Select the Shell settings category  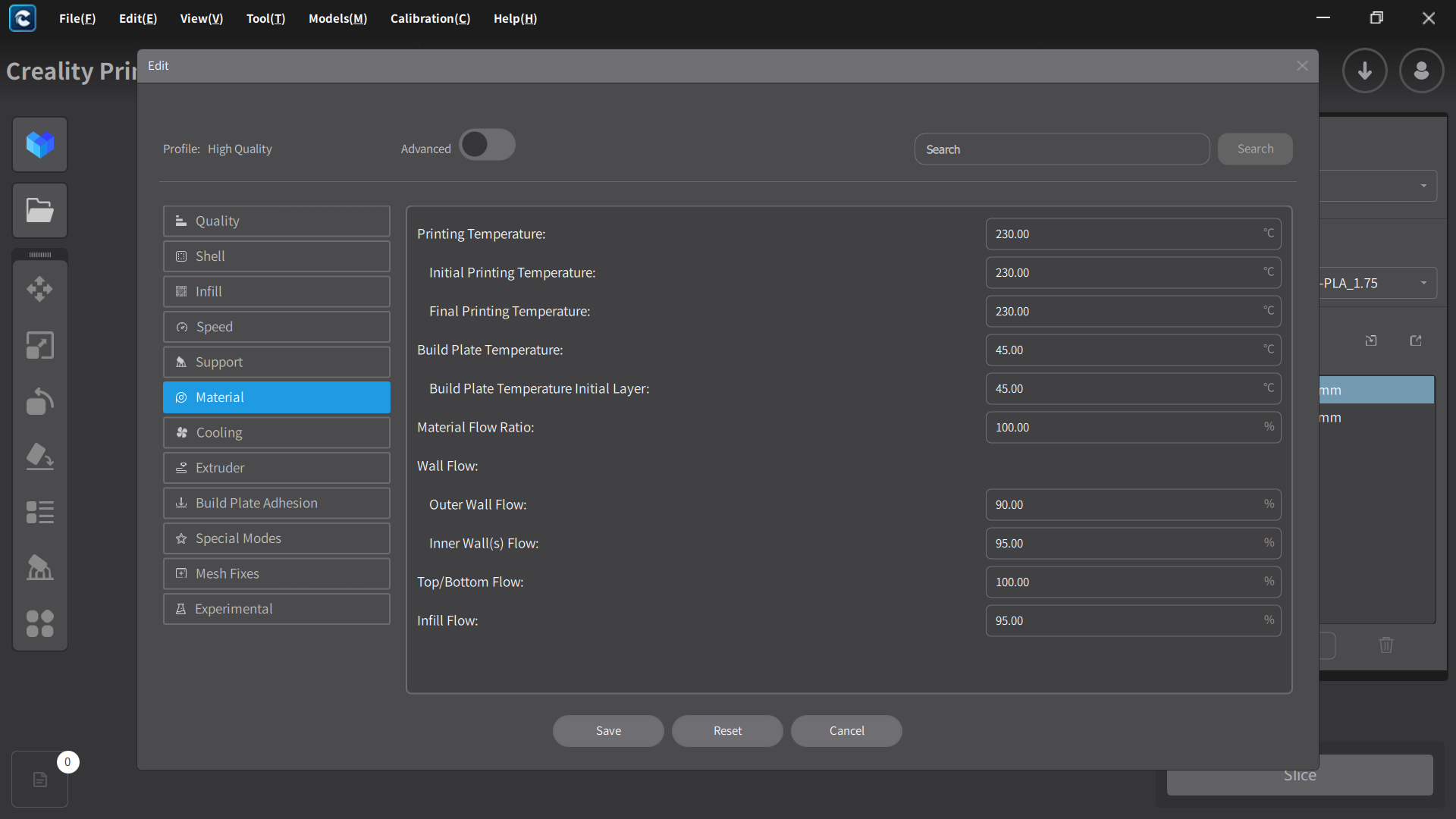(x=277, y=256)
